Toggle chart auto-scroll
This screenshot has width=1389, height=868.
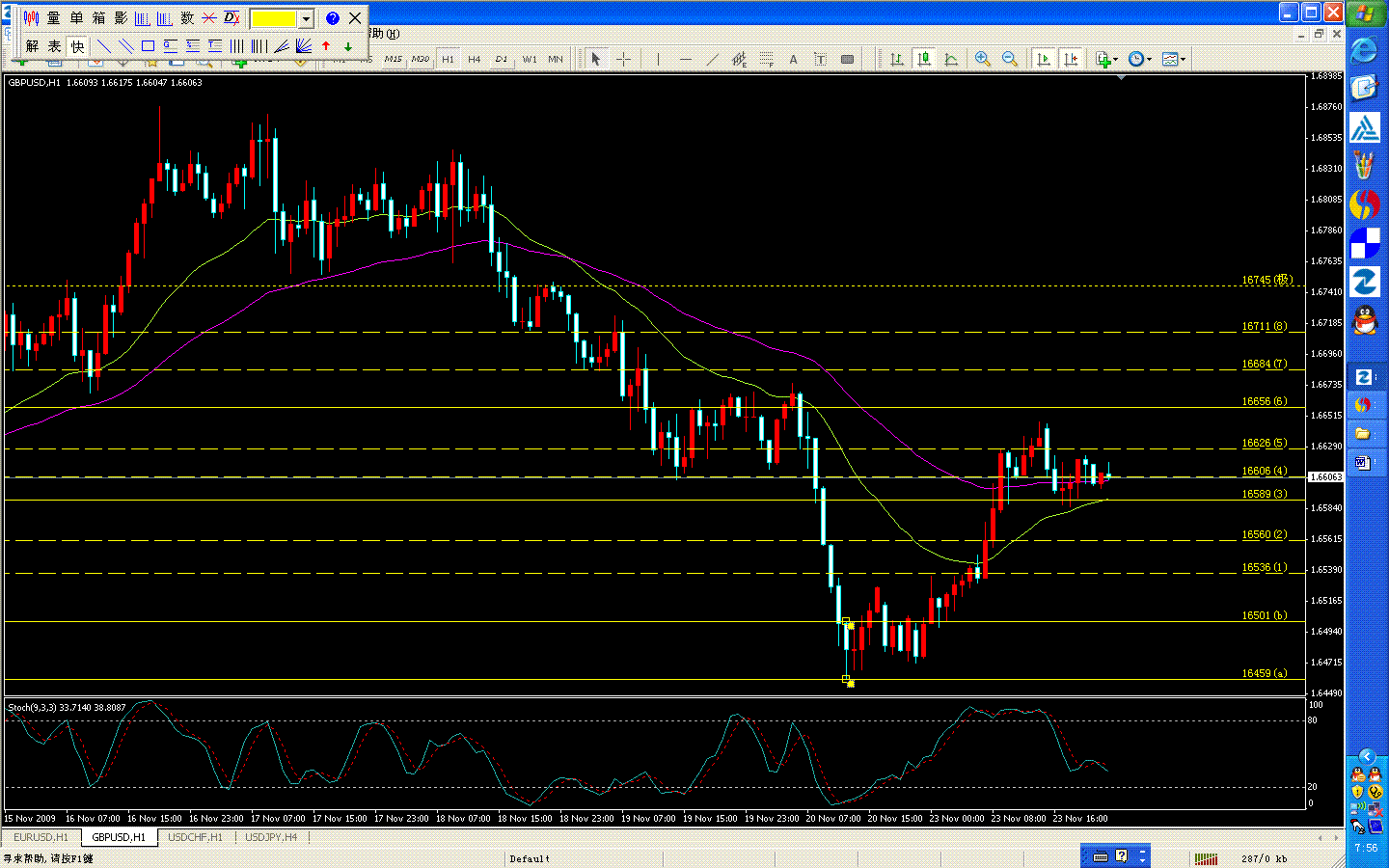(1044, 60)
